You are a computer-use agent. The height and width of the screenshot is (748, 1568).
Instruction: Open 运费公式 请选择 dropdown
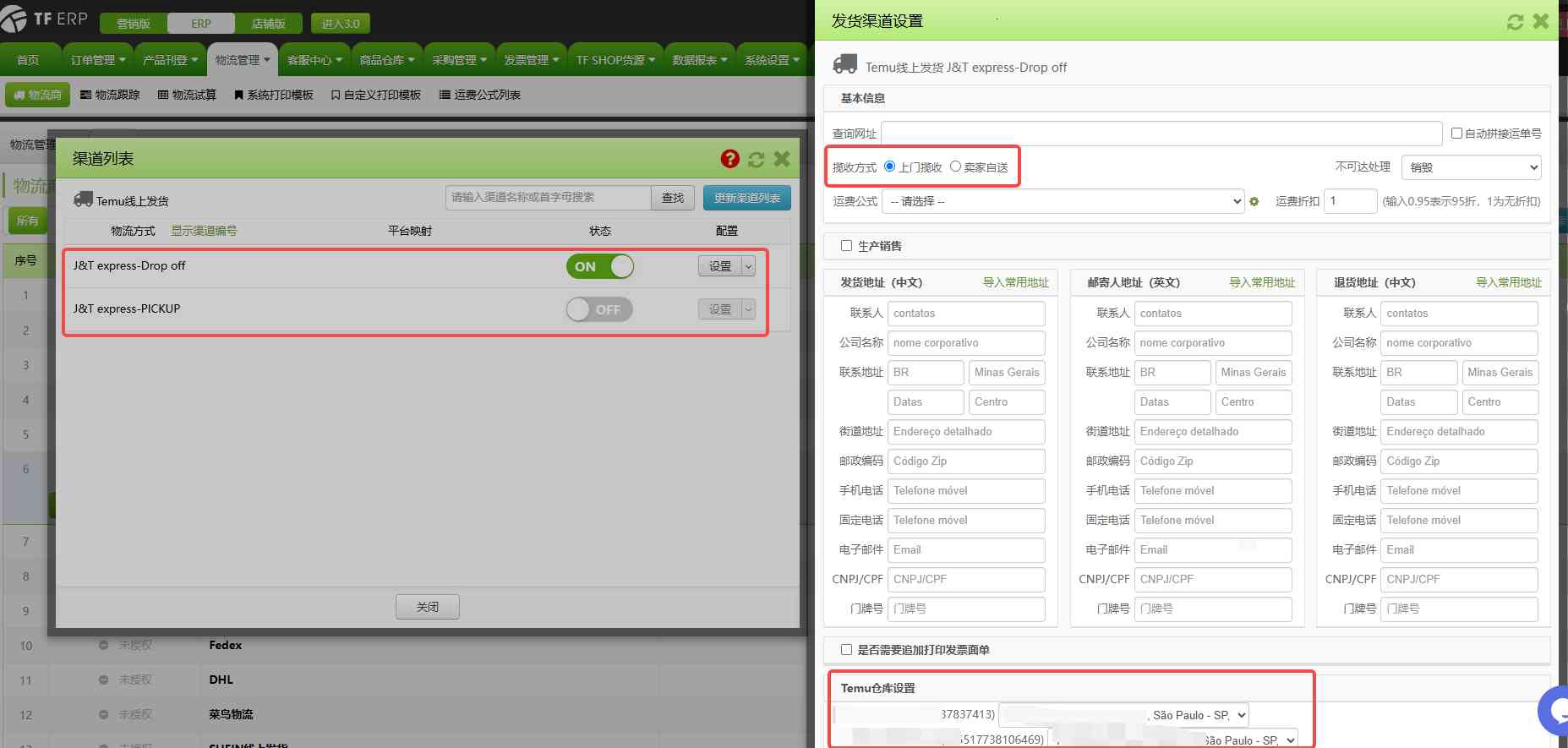tap(1063, 201)
